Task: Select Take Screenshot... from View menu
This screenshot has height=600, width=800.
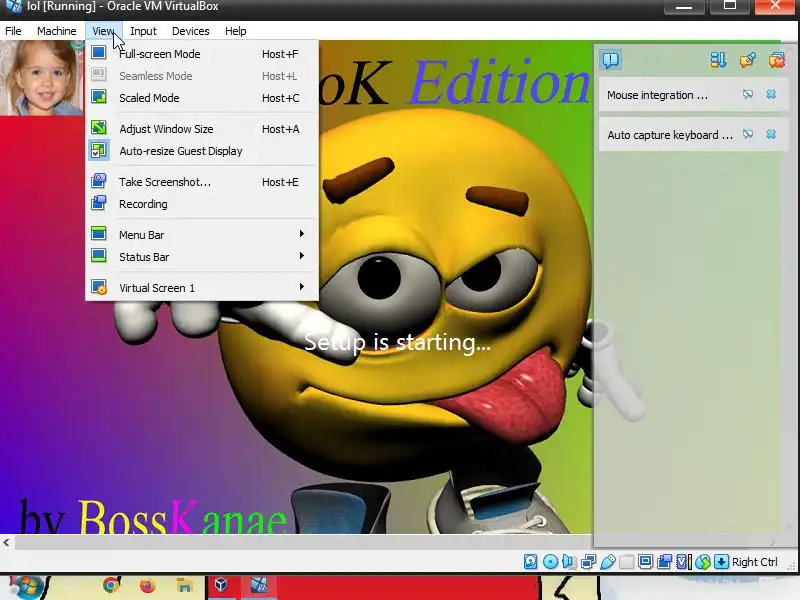Action: point(202,182)
